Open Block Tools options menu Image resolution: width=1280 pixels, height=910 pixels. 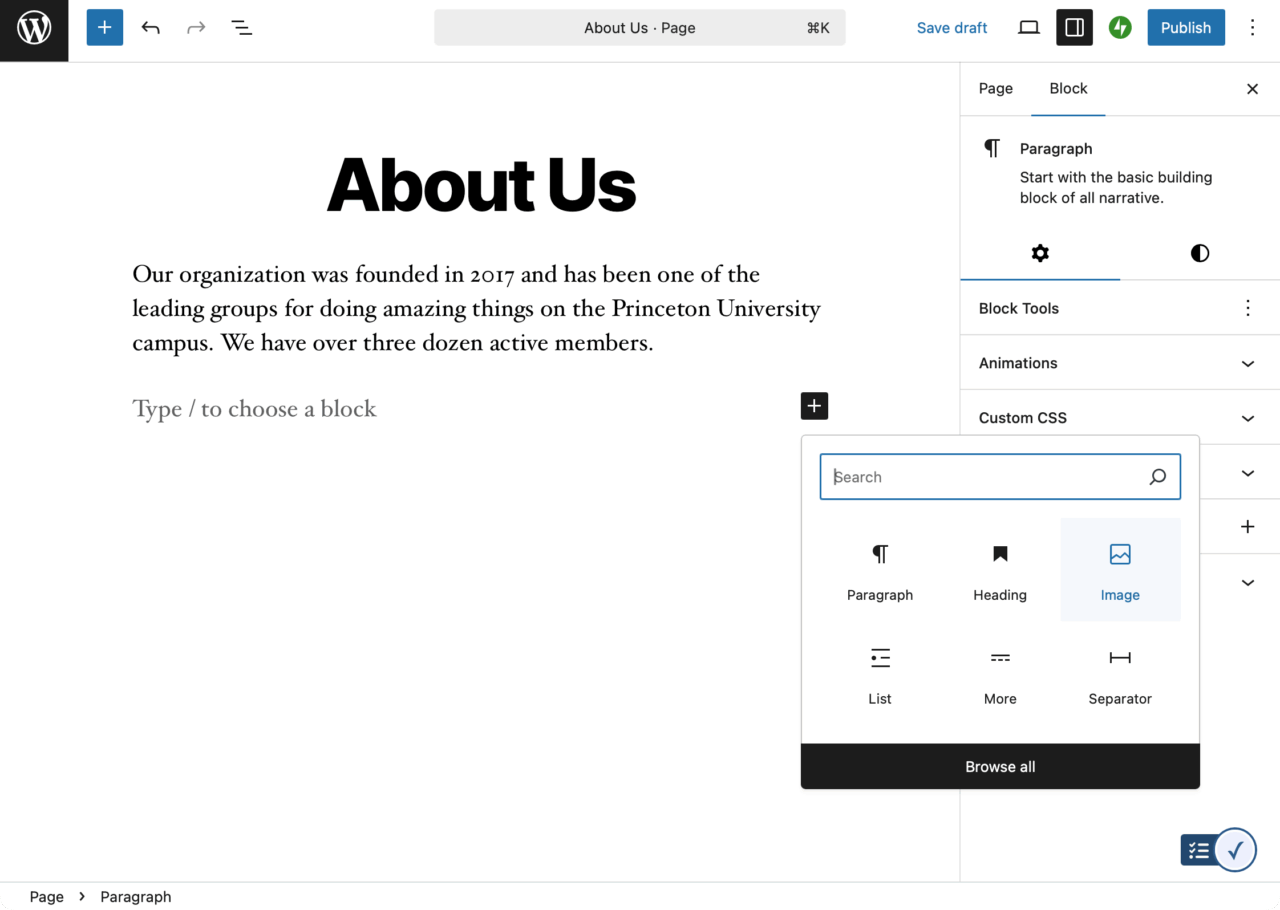[1247, 308]
